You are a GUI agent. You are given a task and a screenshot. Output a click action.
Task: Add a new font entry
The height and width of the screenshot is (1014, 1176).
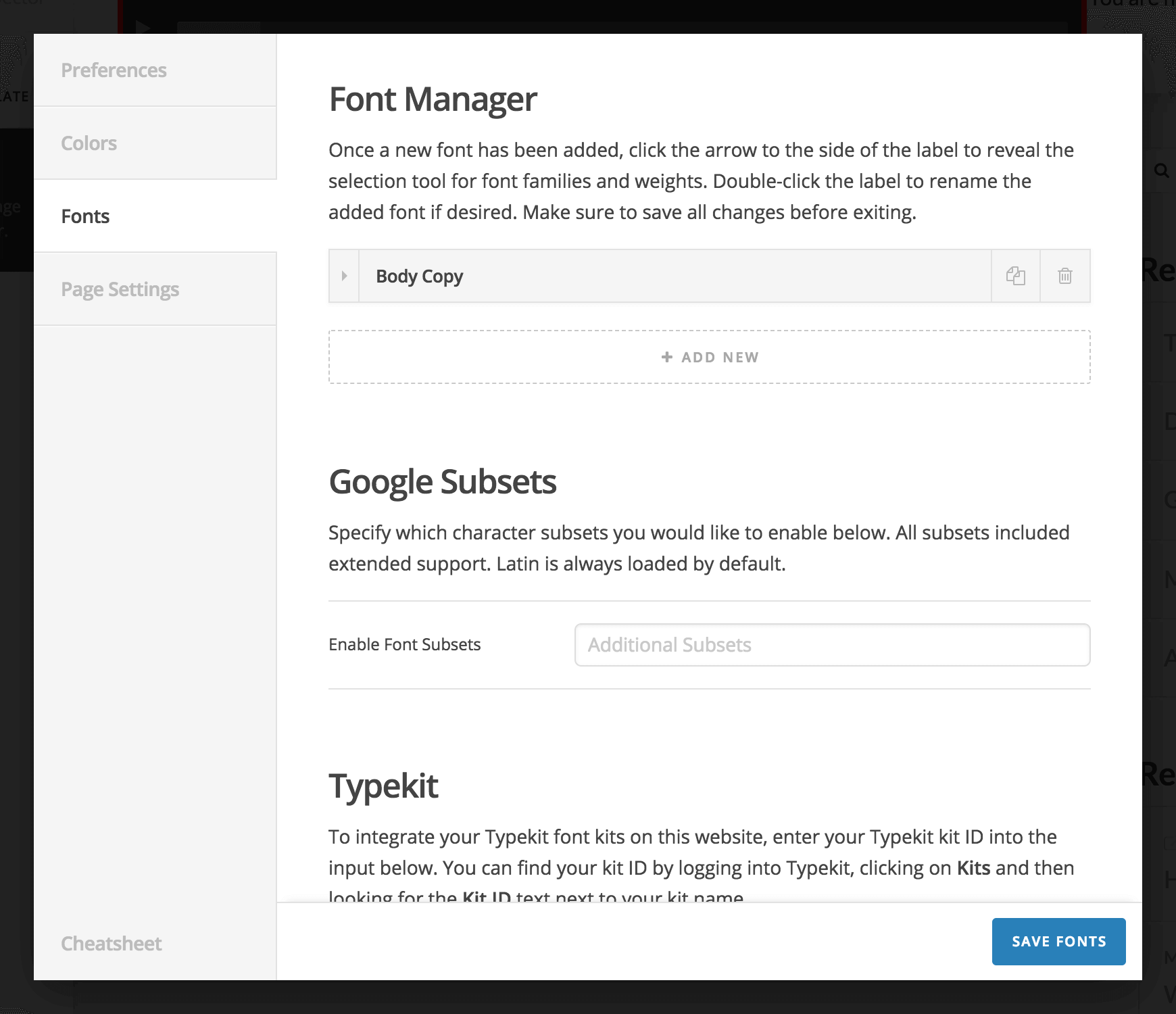709,357
